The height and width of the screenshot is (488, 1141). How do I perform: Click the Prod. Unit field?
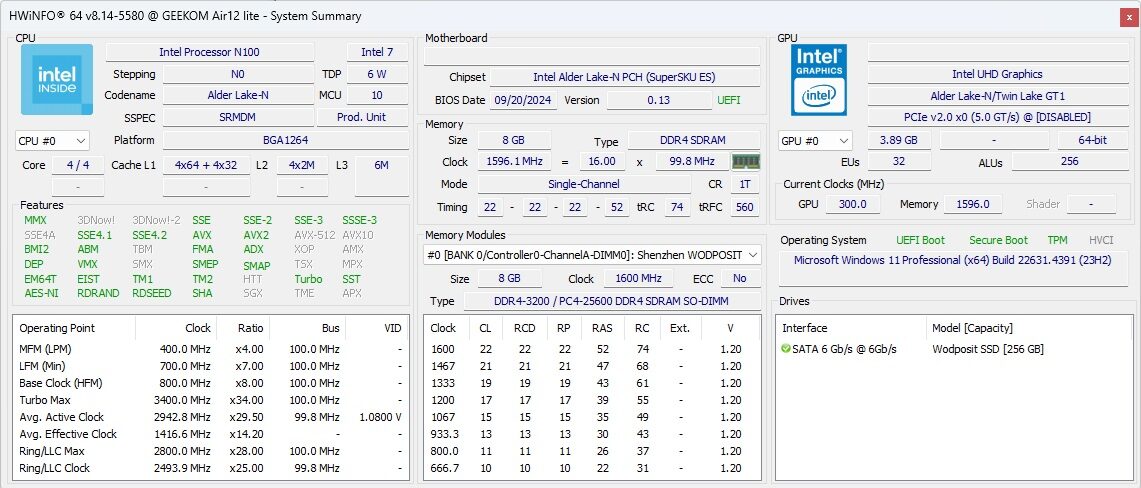(x=362, y=117)
